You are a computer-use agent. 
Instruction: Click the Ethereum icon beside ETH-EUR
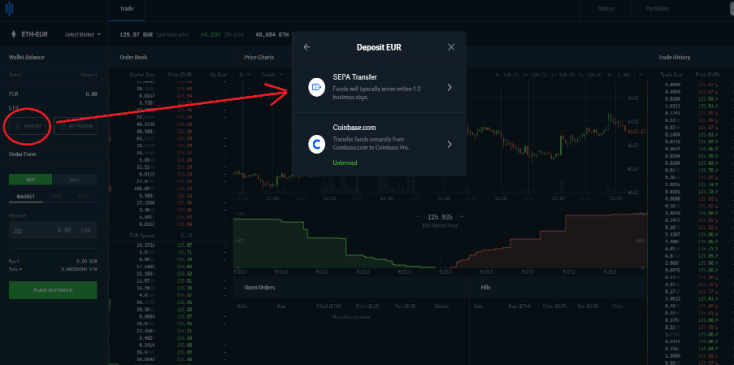[x=13, y=35]
